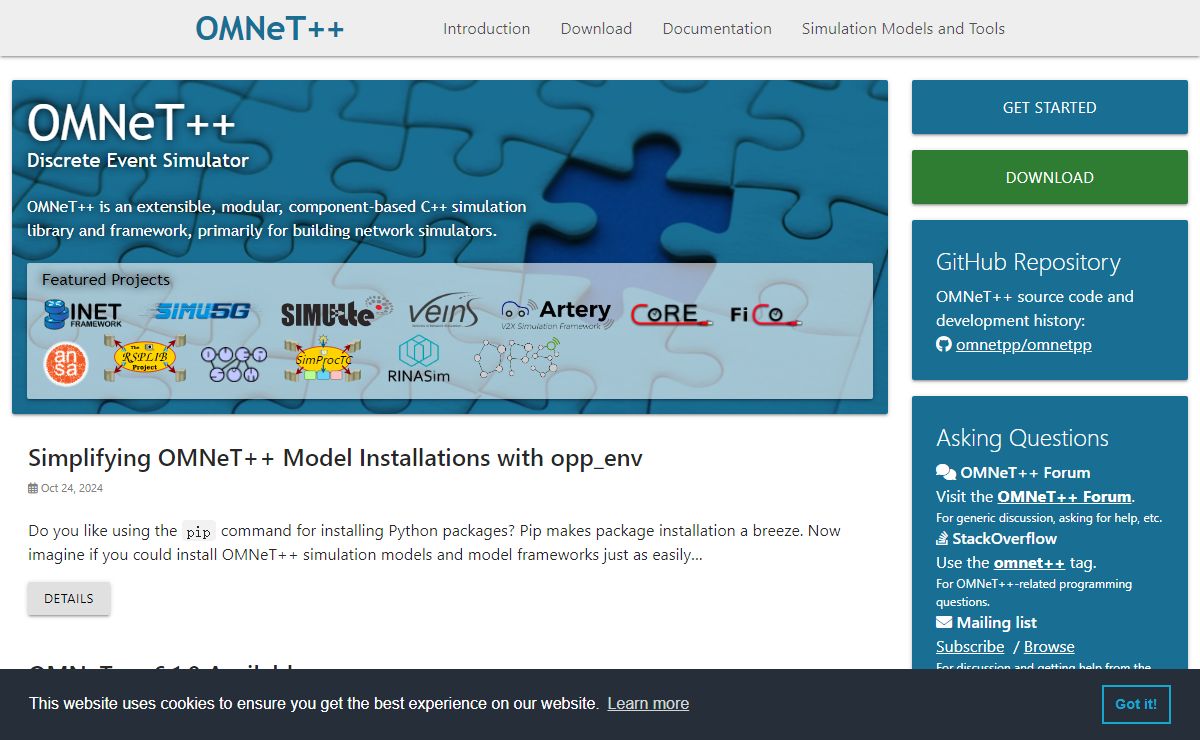Click the Discrete Event Simulator subtitle
Viewport: 1200px width, 740px height.
[138, 160]
